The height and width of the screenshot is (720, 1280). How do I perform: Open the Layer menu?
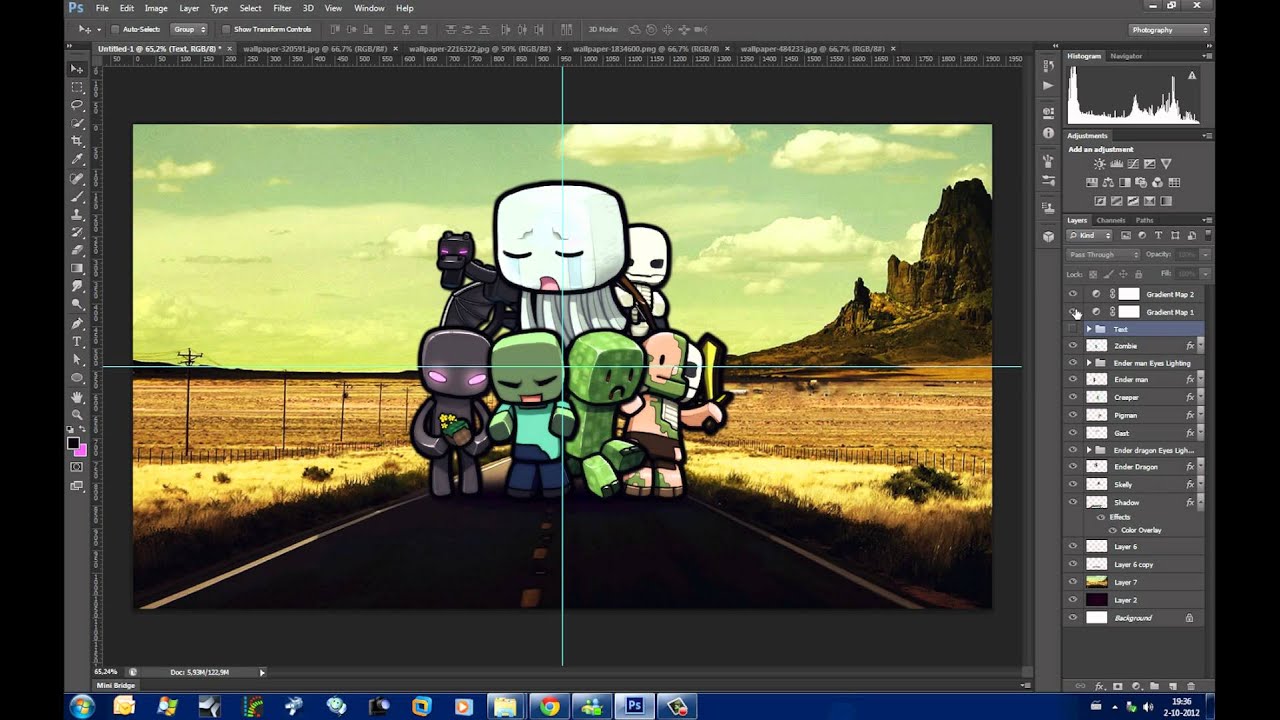(189, 8)
